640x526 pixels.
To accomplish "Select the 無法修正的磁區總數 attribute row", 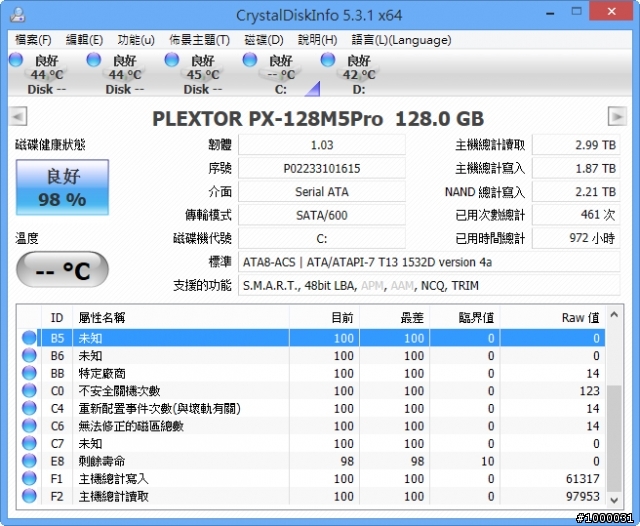I will (x=311, y=426).
